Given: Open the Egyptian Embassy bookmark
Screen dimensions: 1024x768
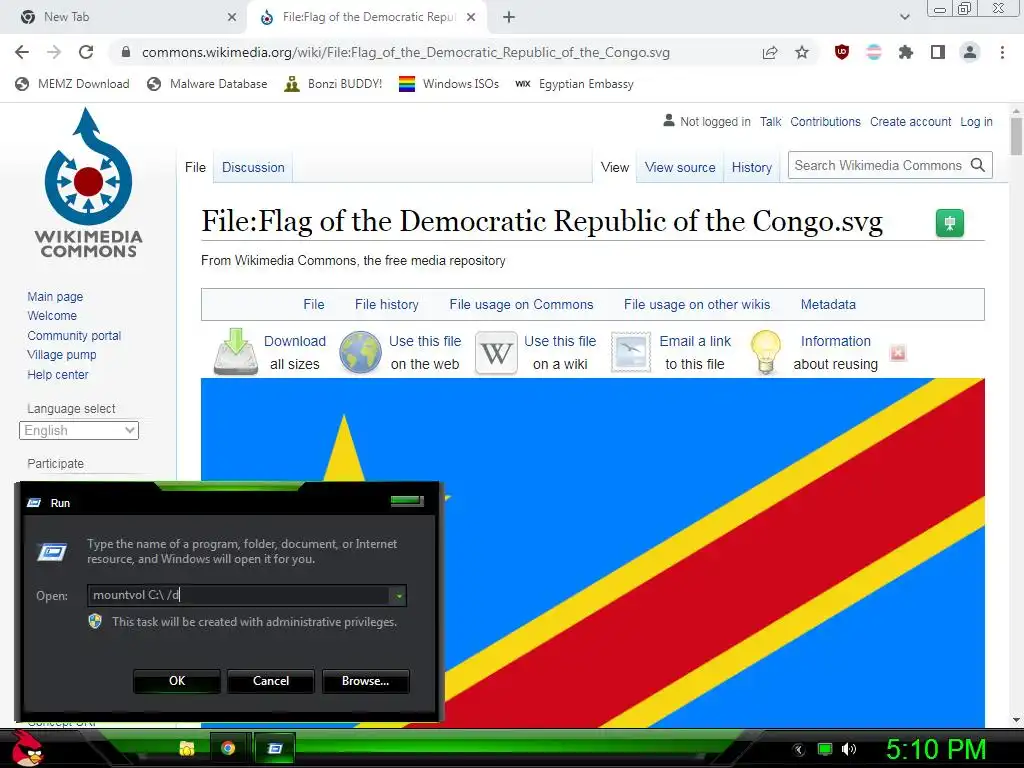Looking at the screenshot, I should [x=574, y=84].
